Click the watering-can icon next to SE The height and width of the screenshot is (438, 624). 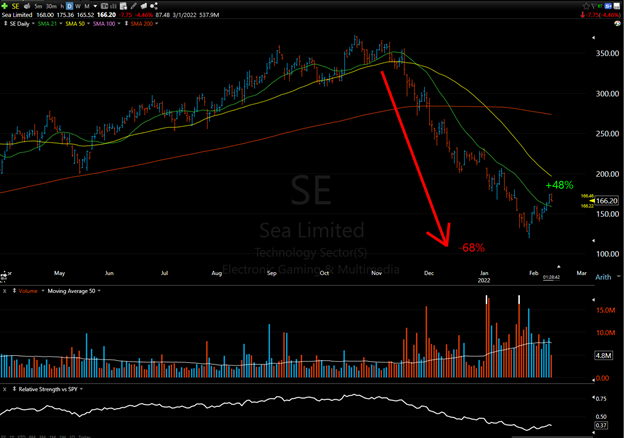(27, 6)
